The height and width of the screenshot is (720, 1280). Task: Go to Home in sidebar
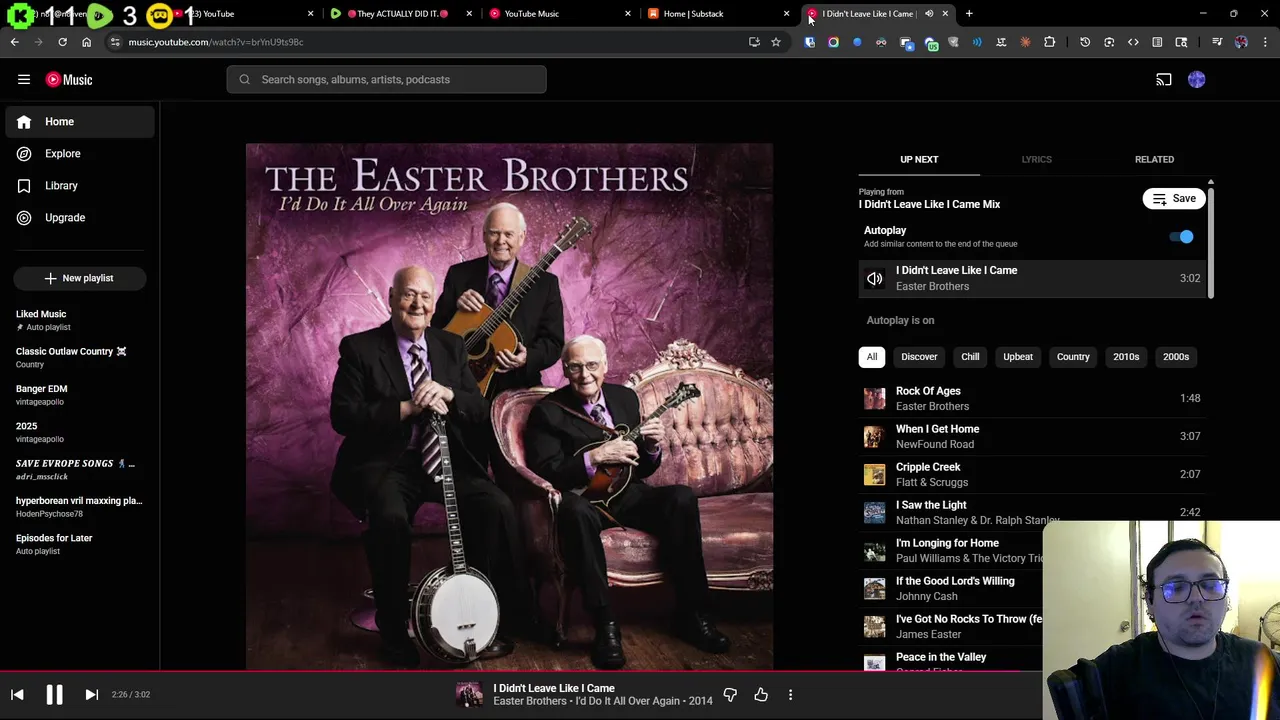coord(80,122)
